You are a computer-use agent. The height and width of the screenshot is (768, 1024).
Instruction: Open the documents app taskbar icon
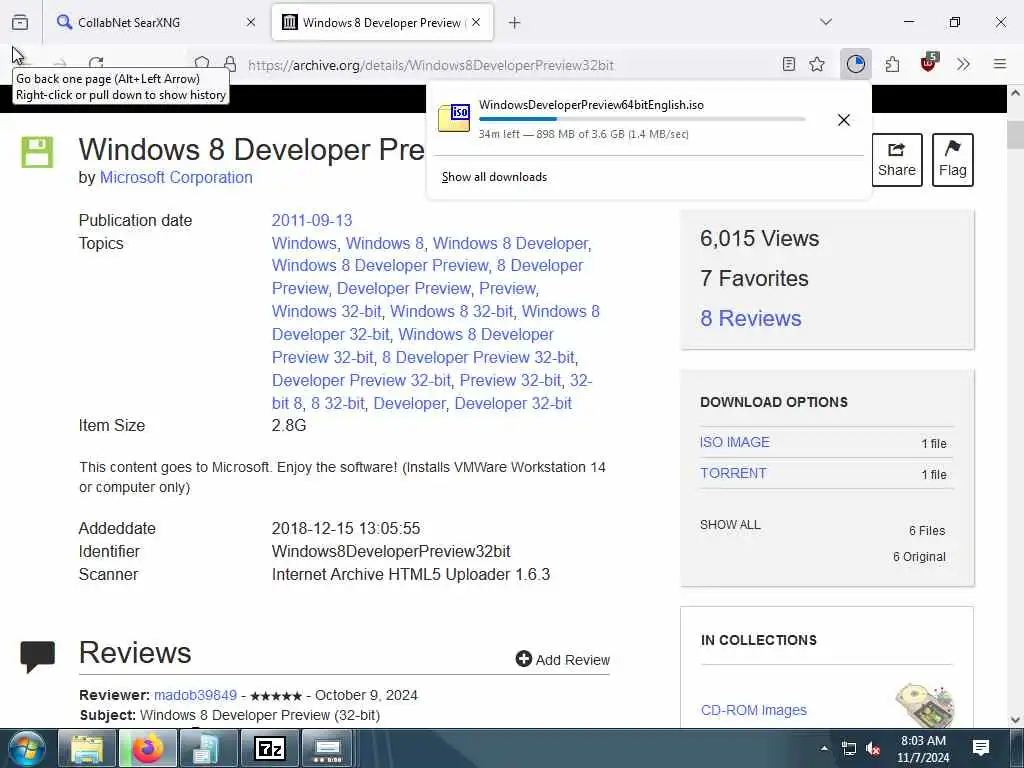pos(208,748)
